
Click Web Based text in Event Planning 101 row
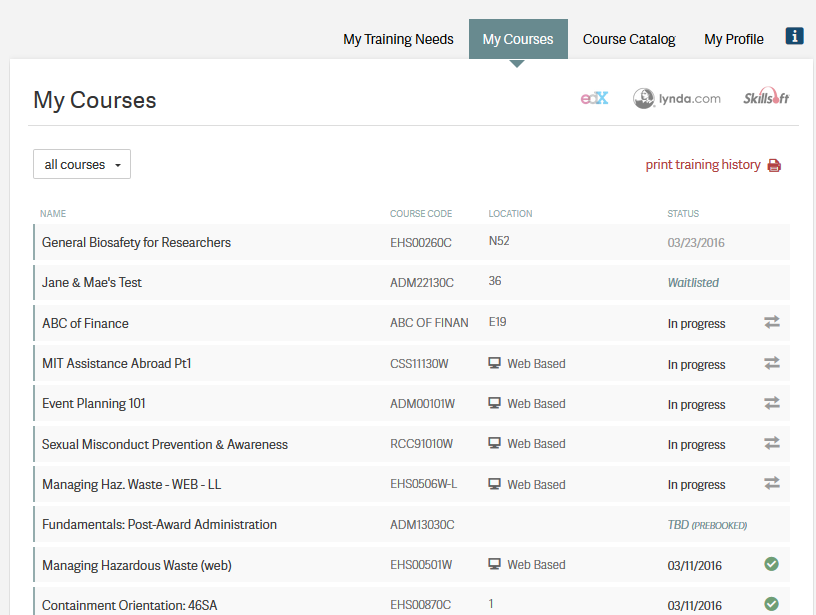point(537,403)
